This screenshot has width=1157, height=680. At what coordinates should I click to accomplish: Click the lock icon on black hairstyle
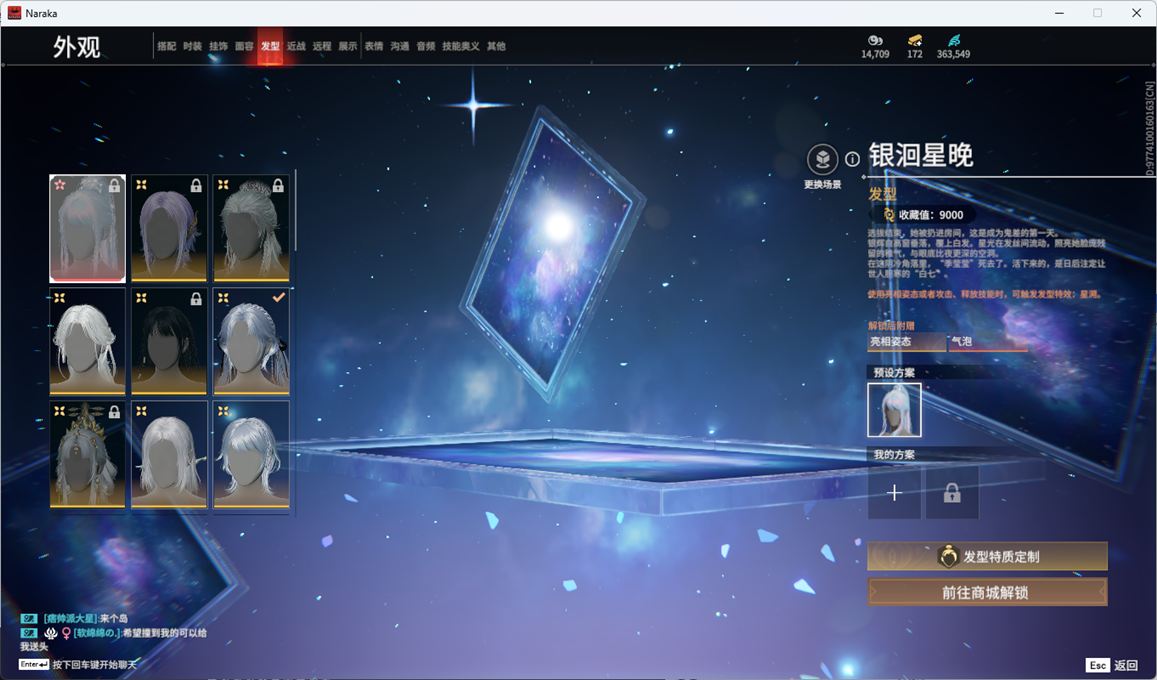196,299
